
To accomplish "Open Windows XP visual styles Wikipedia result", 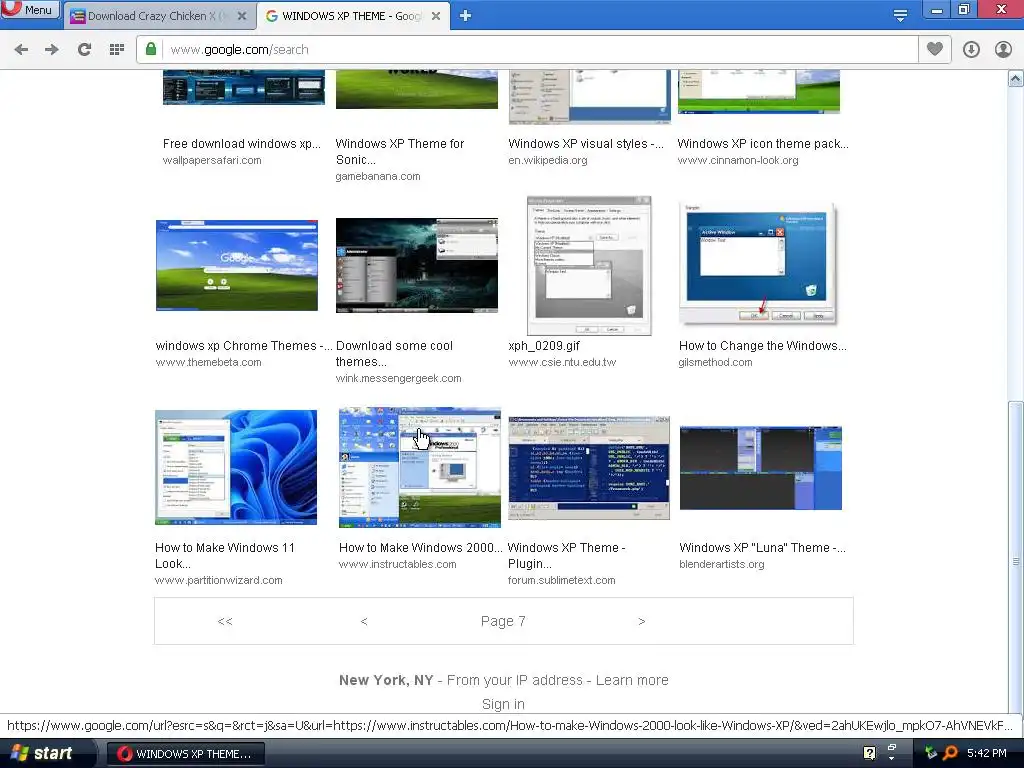I will [586, 144].
